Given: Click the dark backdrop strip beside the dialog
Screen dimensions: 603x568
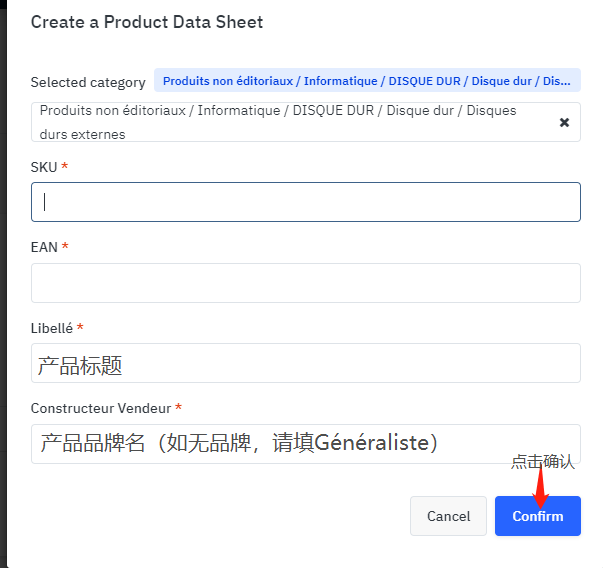Looking at the screenshot, I should (3, 284).
